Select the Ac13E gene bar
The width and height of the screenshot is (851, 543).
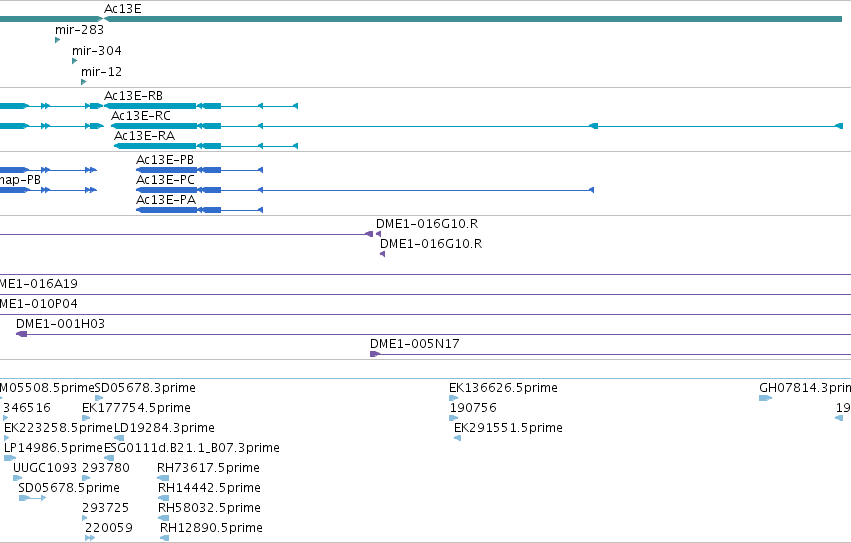(473, 19)
